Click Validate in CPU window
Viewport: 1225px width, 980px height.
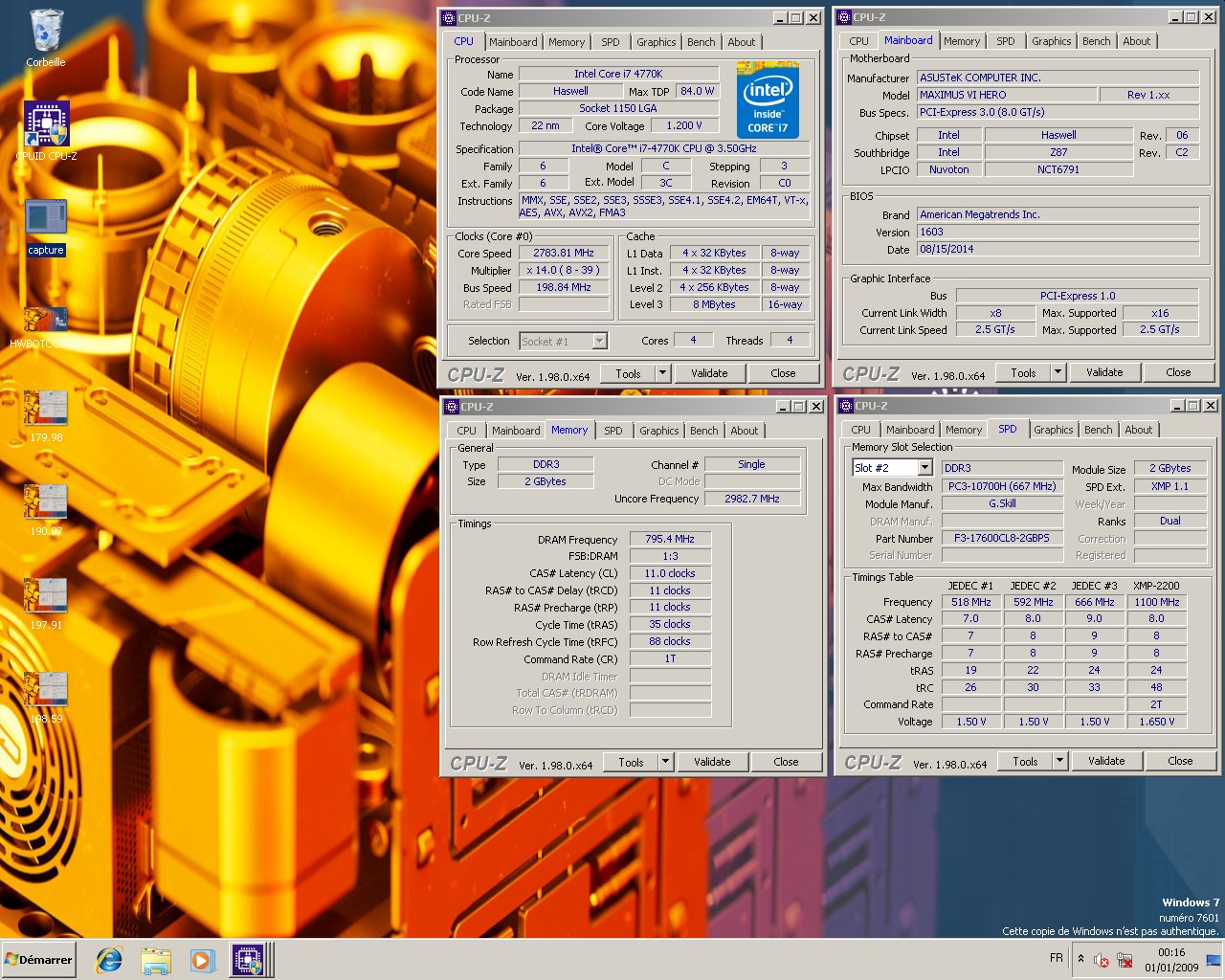coord(709,373)
